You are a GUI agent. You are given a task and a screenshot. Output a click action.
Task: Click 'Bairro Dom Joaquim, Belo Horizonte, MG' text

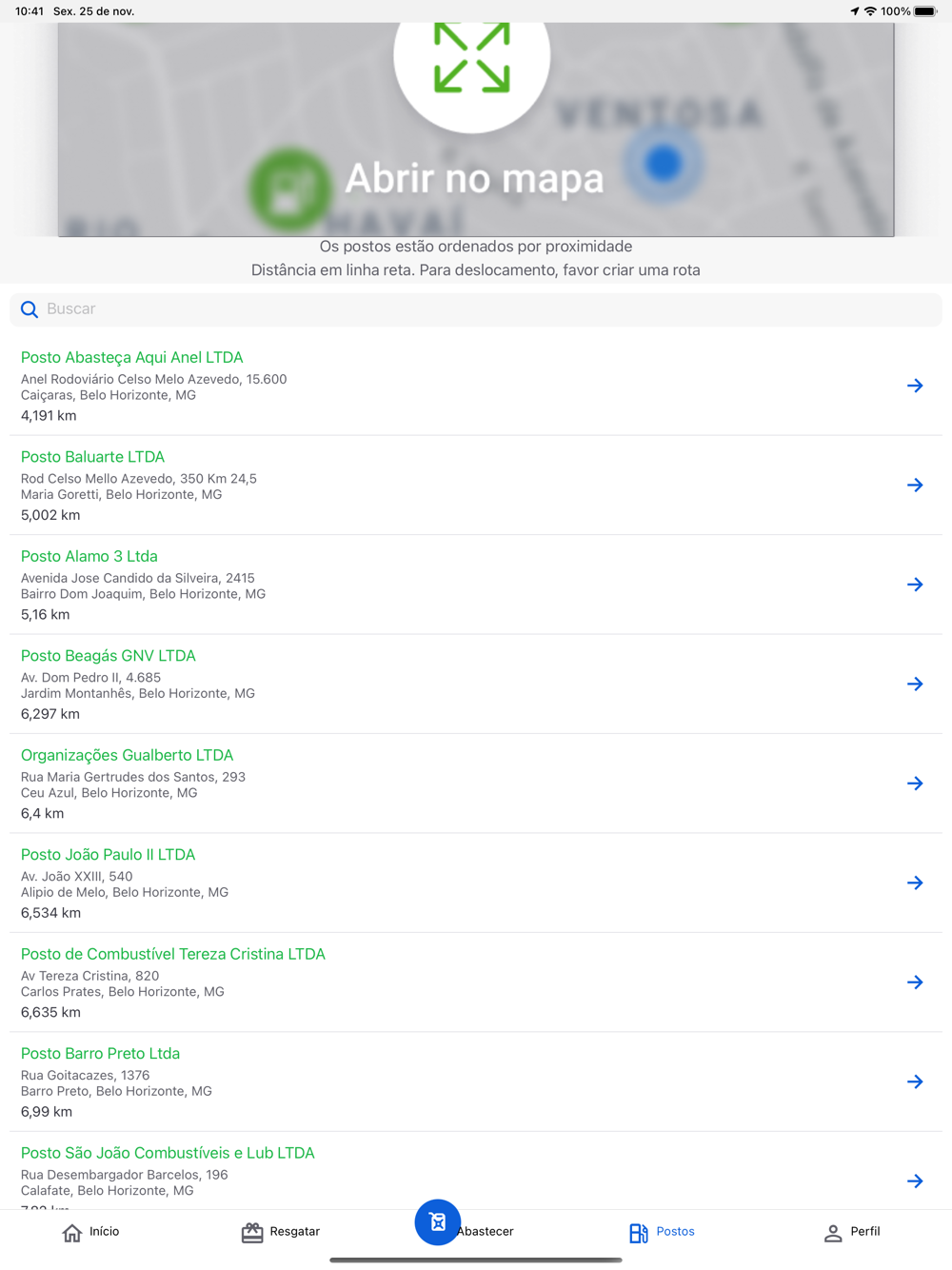click(x=143, y=594)
